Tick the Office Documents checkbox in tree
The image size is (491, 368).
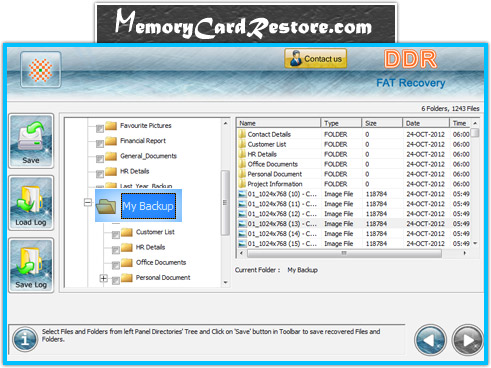[116, 265]
